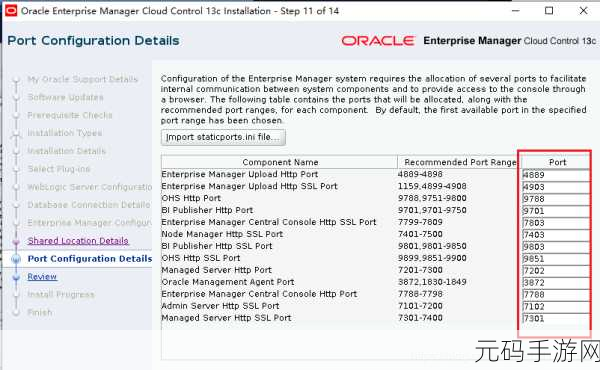The height and width of the screenshot is (370, 600).
Task: Select the OHS Http Port component name
Action: [191, 198]
